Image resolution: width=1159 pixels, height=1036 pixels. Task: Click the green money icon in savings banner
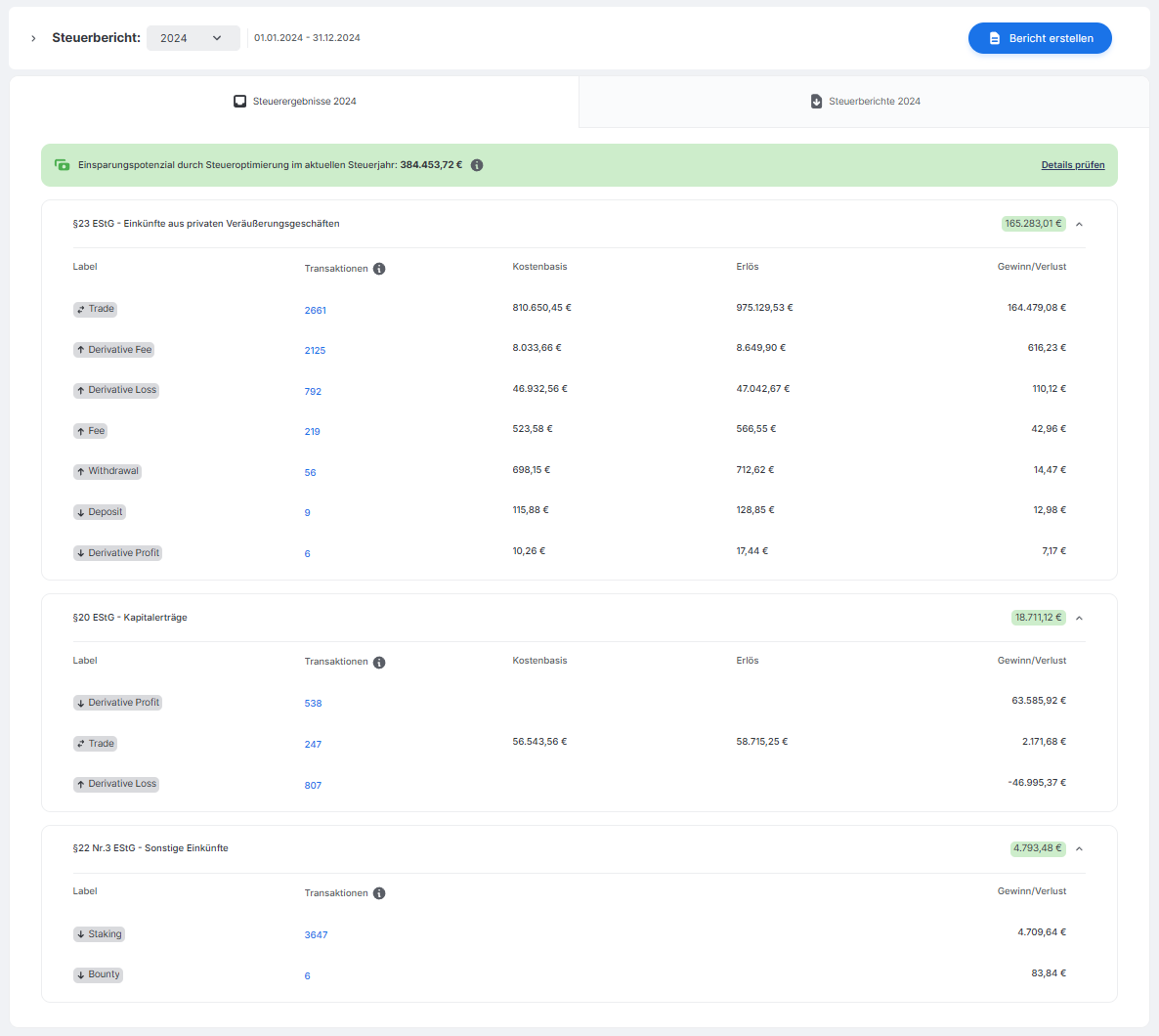(63, 165)
